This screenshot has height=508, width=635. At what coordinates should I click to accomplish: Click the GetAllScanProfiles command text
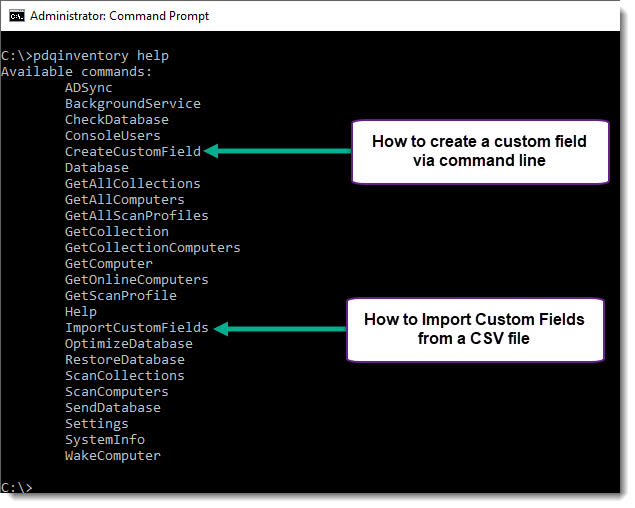tap(137, 216)
